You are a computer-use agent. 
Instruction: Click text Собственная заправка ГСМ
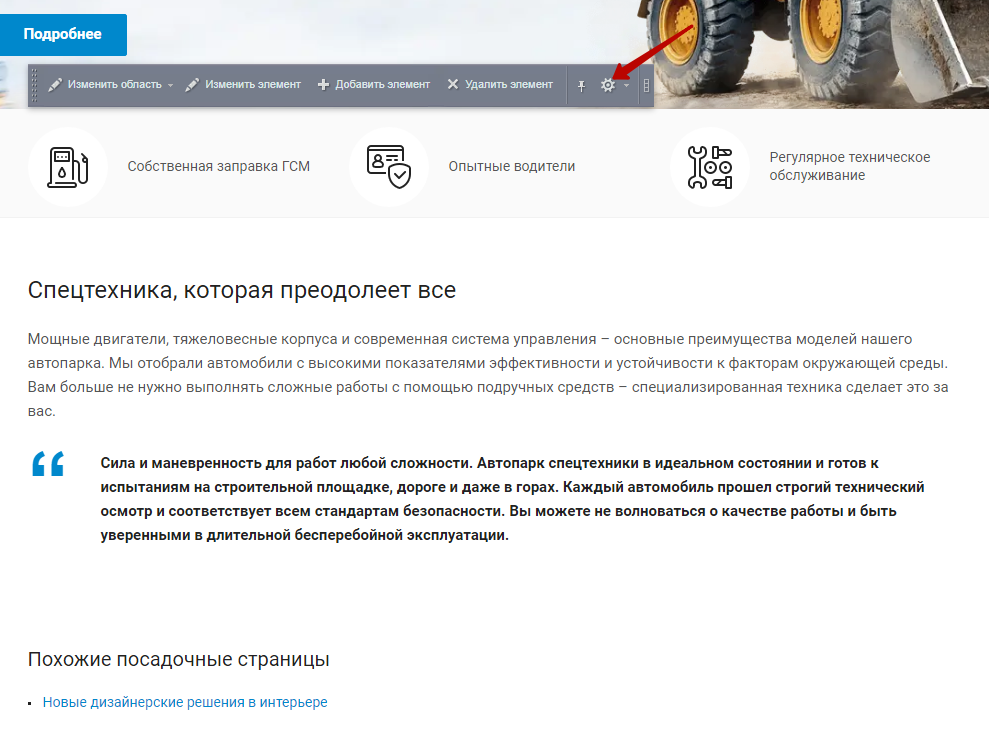point(219,167)
